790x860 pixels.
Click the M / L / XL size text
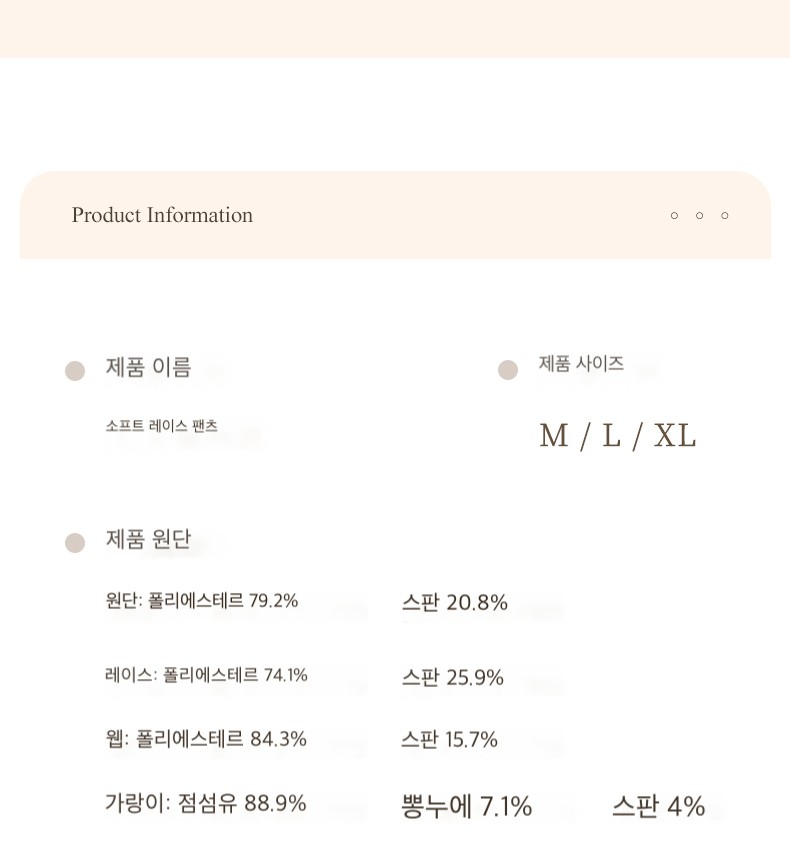click(x=618, y=436)
